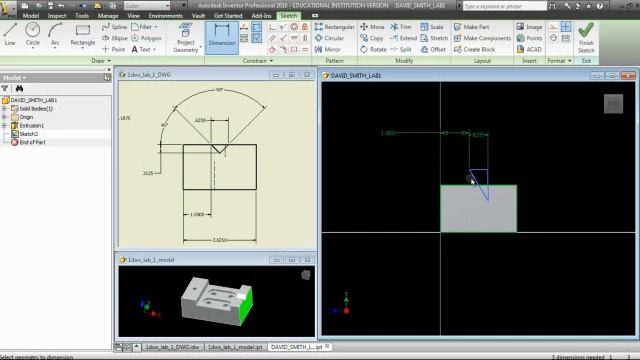Insert ACAD file
Screen dimensions: 640x360
[529, 49]
